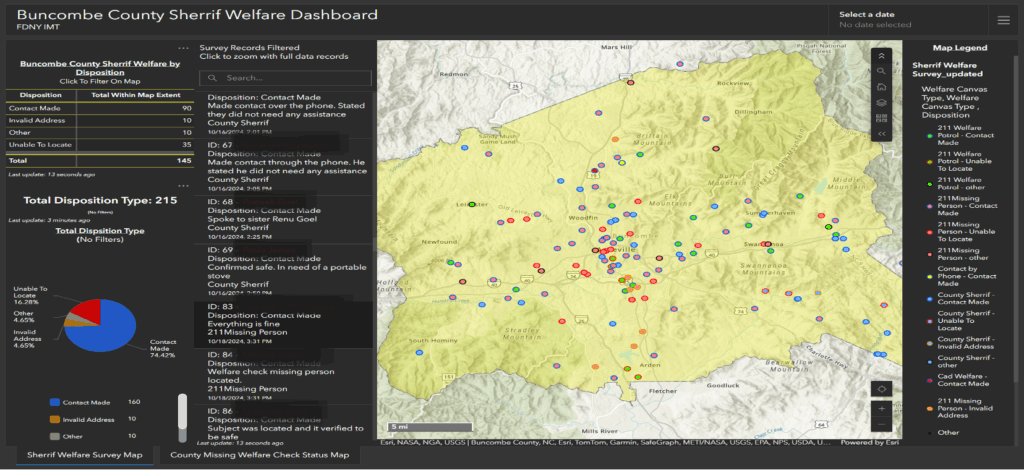Click 211 Welfare Potrol - Contact Made legend entry
The width and height of the screenshot is (1024, 470).
pos(959,135)
